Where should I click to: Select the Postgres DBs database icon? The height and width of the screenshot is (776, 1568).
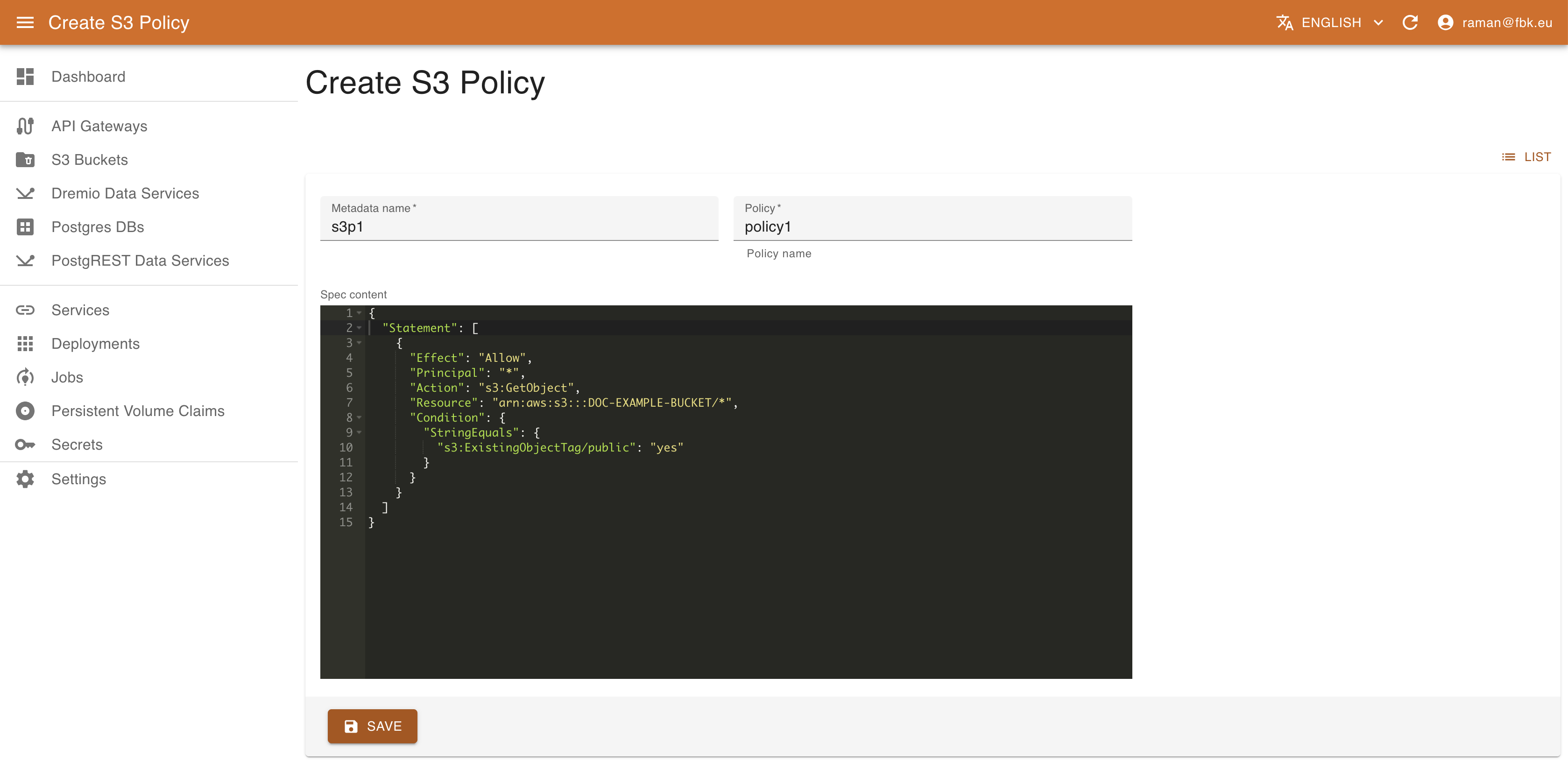(25, 226)
